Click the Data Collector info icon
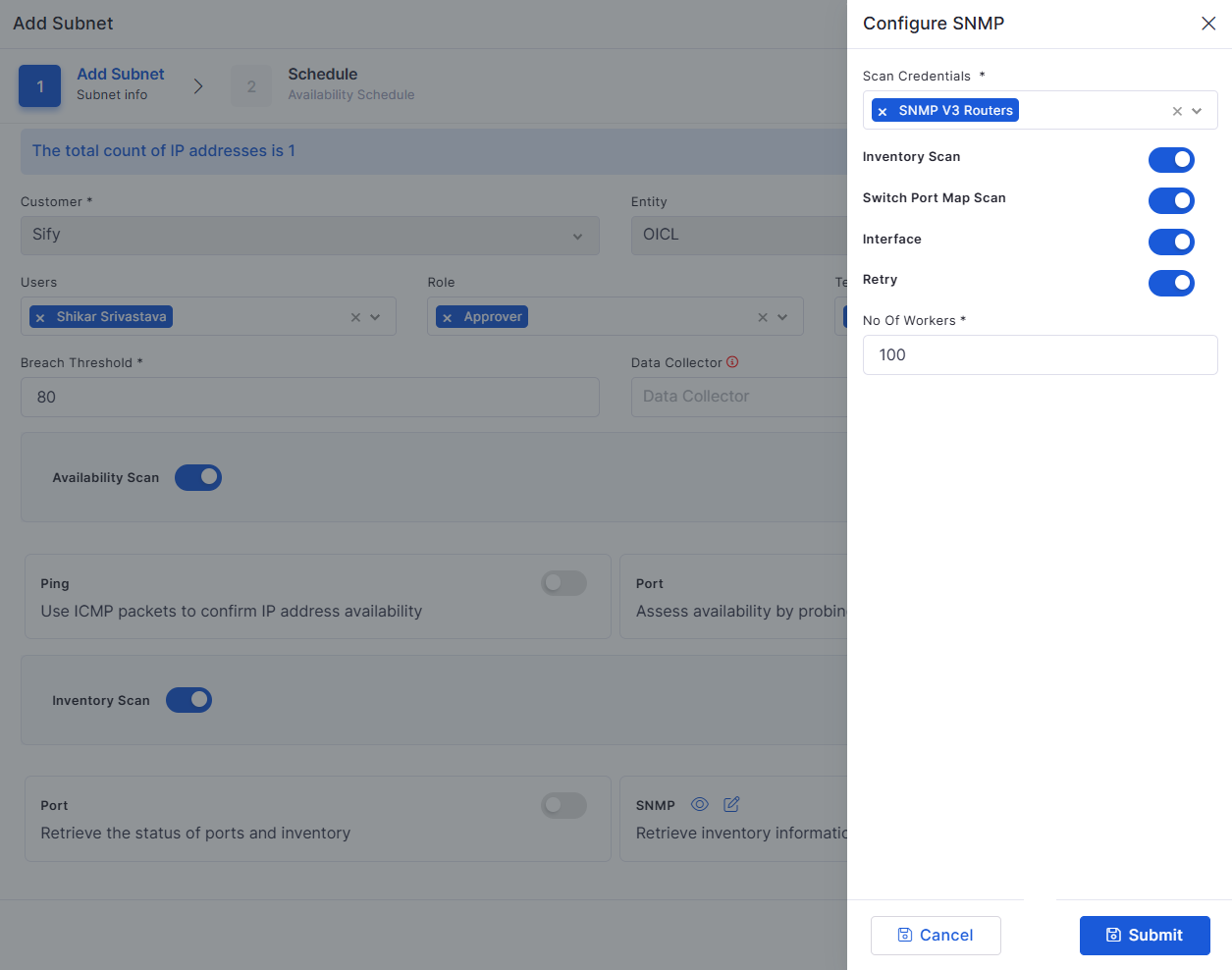Image resolution: width=1232 pixels, height=970 pixels. coord(732,362)
